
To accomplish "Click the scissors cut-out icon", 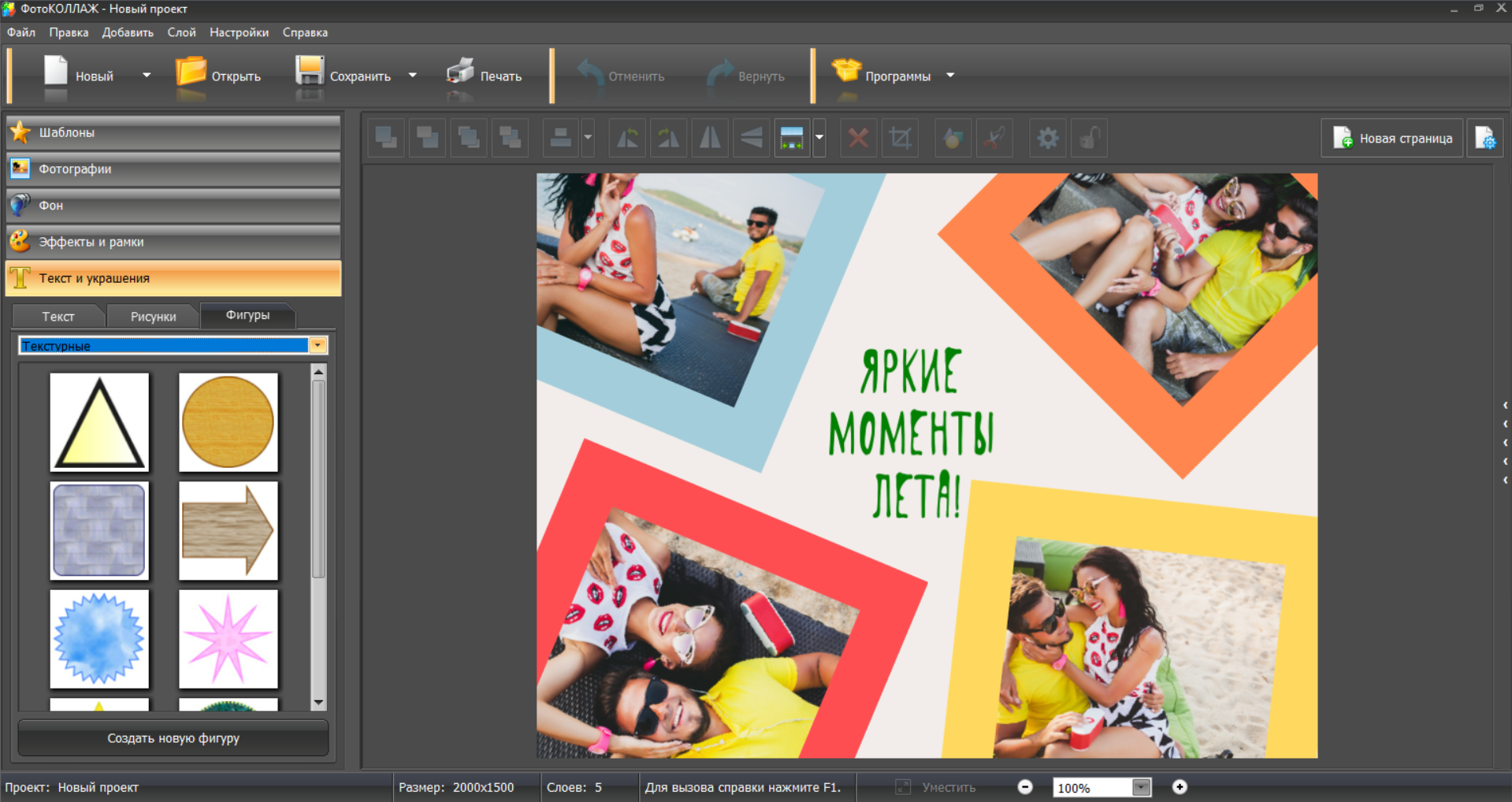I will [994, 139].
